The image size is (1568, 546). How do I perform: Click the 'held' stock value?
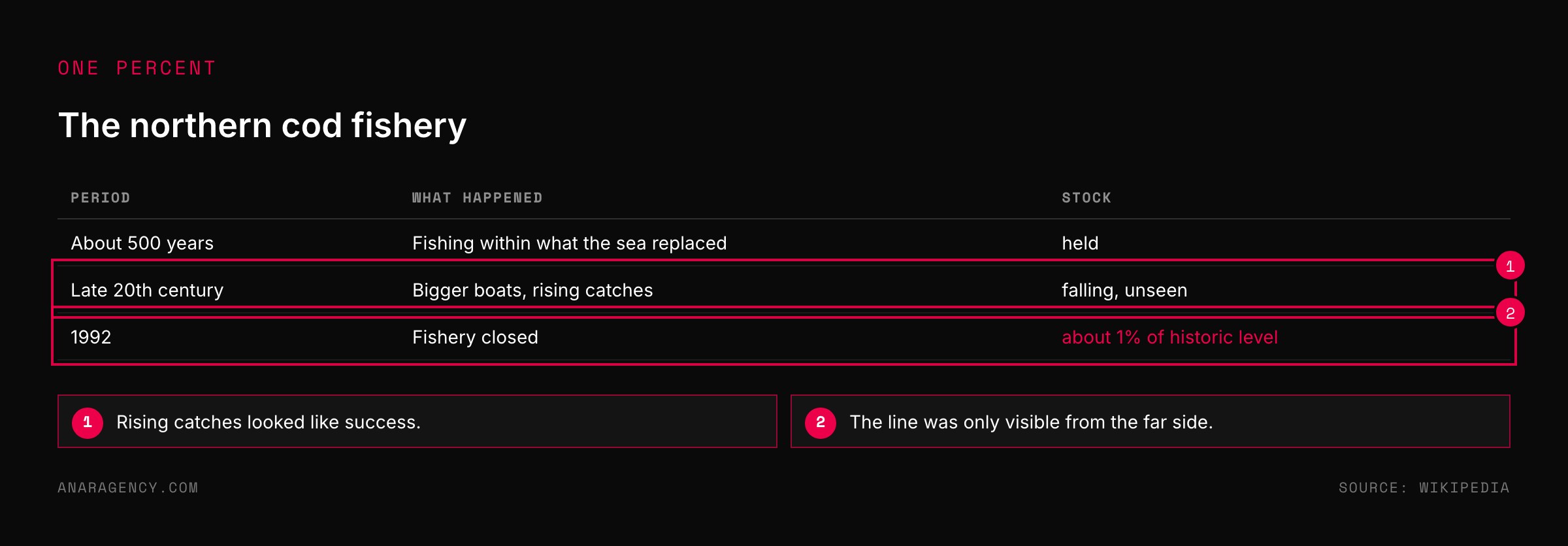[1080, 243]
